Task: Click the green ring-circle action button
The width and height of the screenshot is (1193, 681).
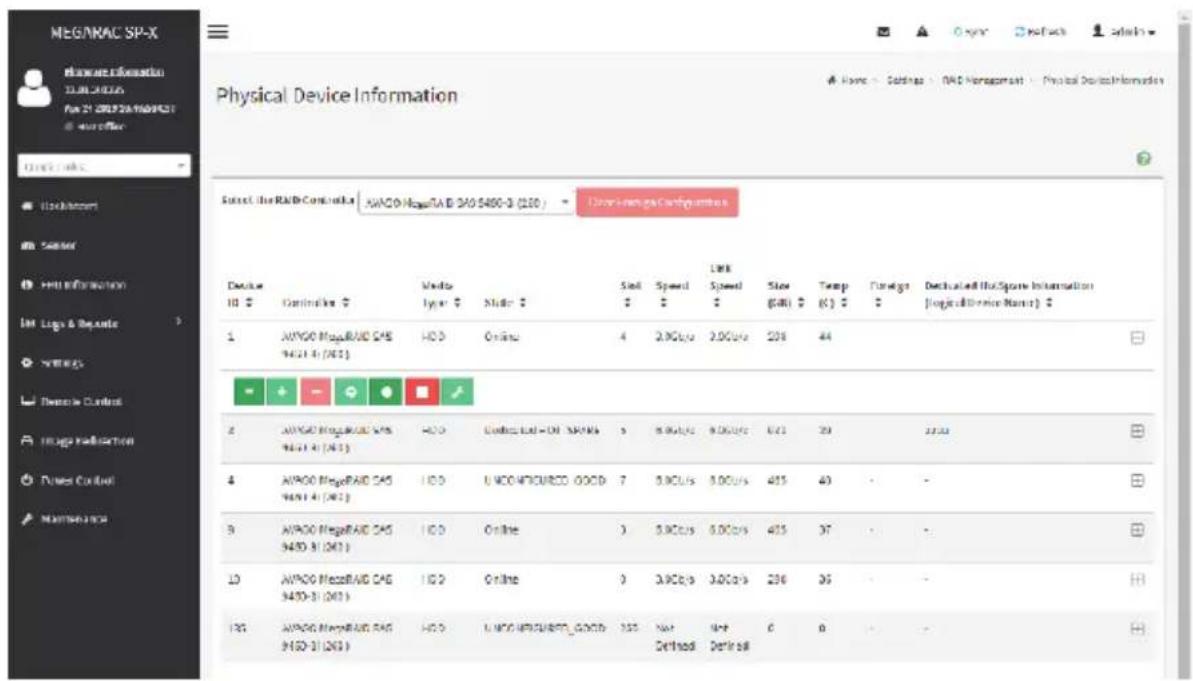Action: tap(351, 392)
